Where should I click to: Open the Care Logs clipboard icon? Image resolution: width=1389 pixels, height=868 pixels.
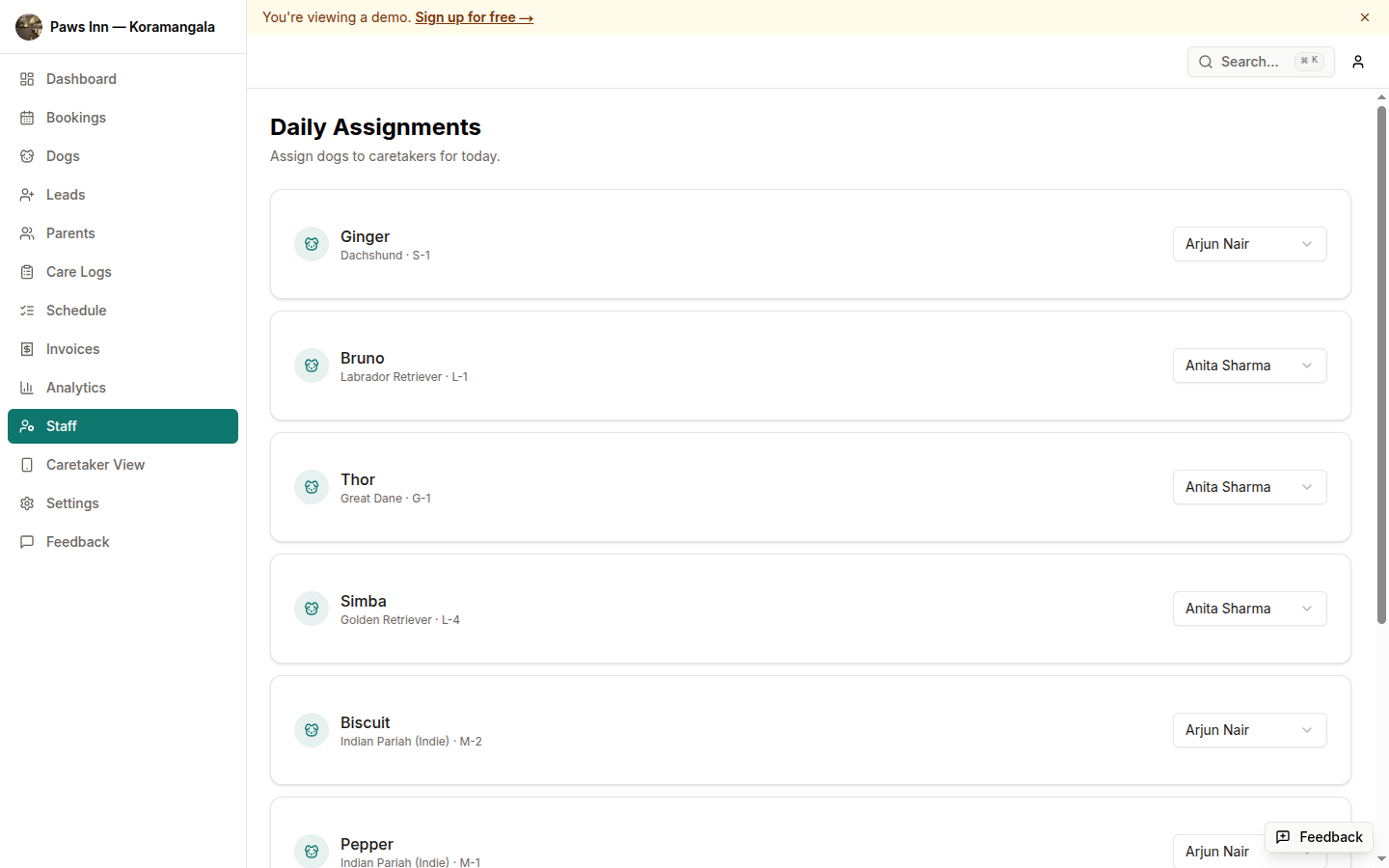tap(27, 271)
